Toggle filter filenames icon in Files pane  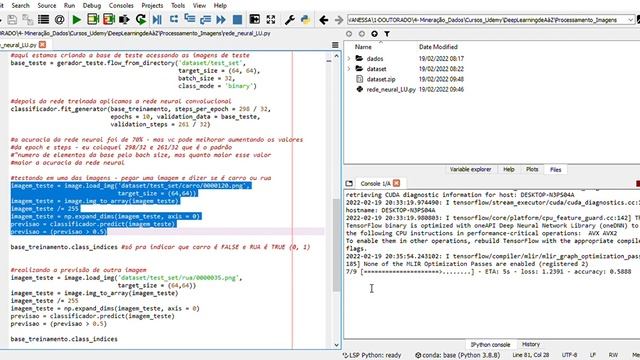pyautogui.click(x=387, y=34)
